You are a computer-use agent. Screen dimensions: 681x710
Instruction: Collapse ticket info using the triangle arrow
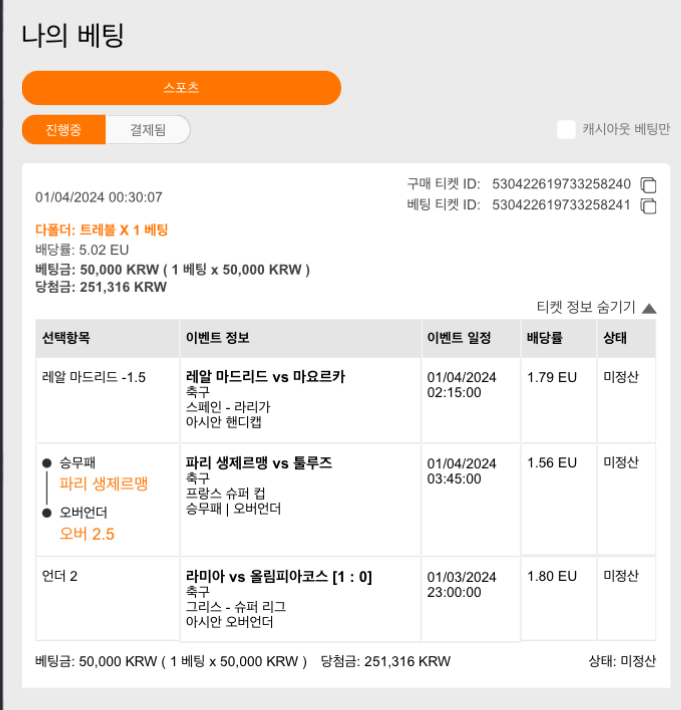(x=649, y=308)
